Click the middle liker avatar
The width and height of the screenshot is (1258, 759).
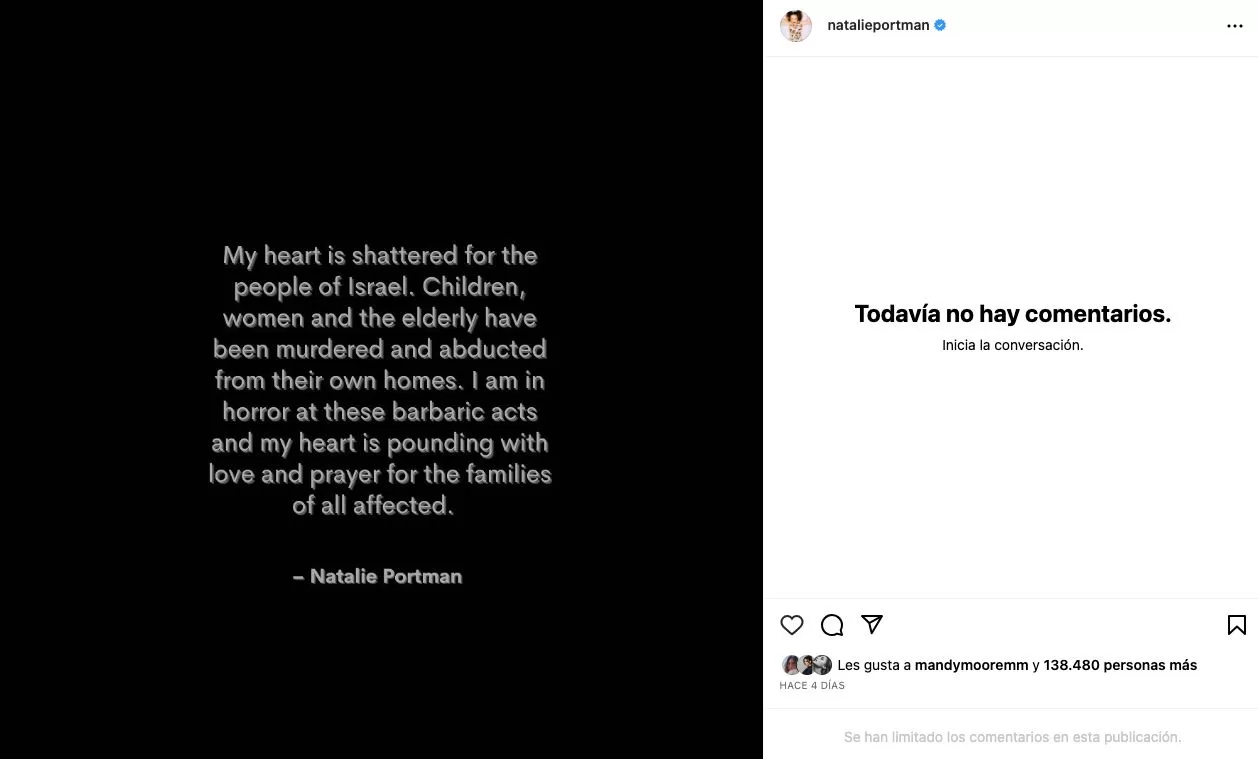806,665
